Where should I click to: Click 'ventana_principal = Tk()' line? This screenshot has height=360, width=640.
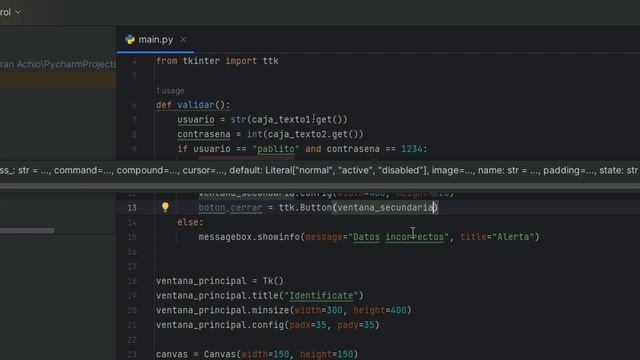click(220, 281)
